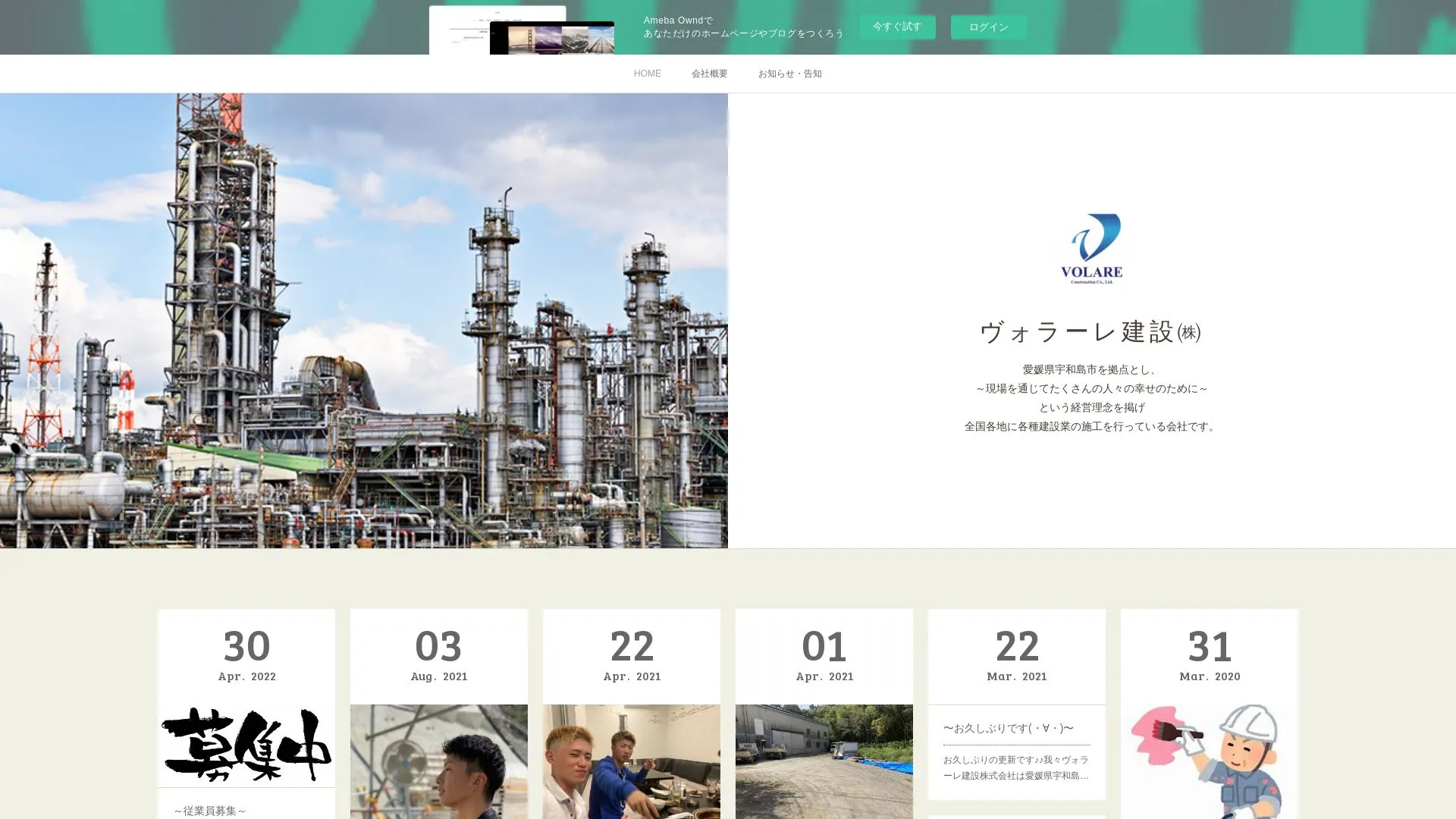
Task: Open the 募集中 calligraphy image post
Action: 246,745
